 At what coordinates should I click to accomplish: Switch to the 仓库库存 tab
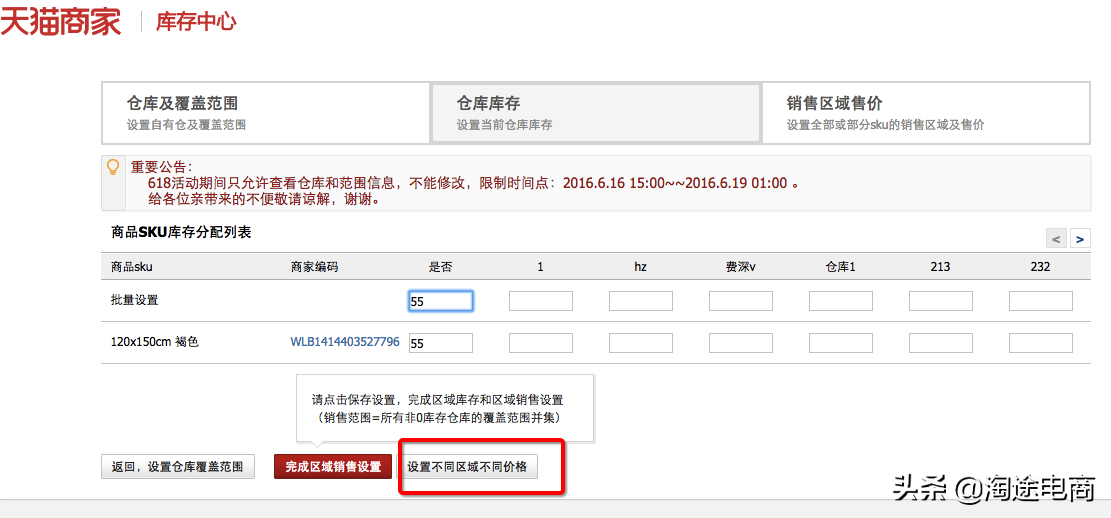(x=596, y=113)
